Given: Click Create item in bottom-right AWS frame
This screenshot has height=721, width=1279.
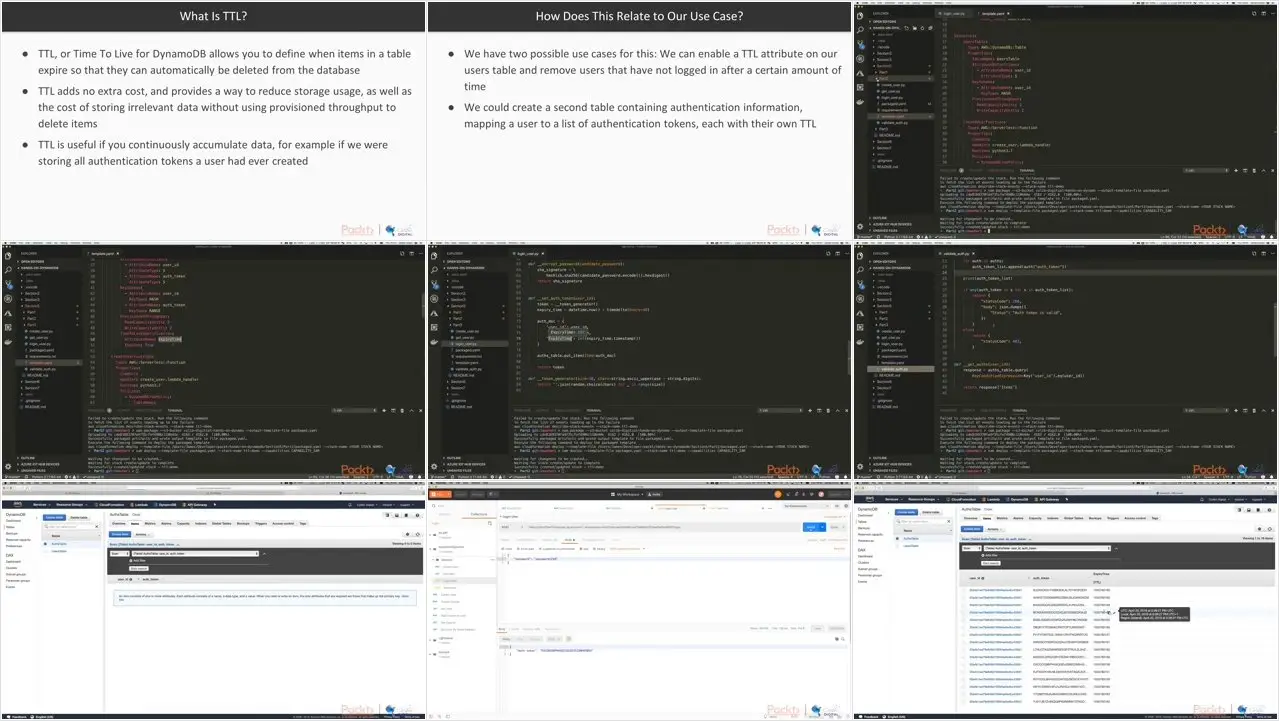Looking at the screenshot, I should click(x=972, y=529).
